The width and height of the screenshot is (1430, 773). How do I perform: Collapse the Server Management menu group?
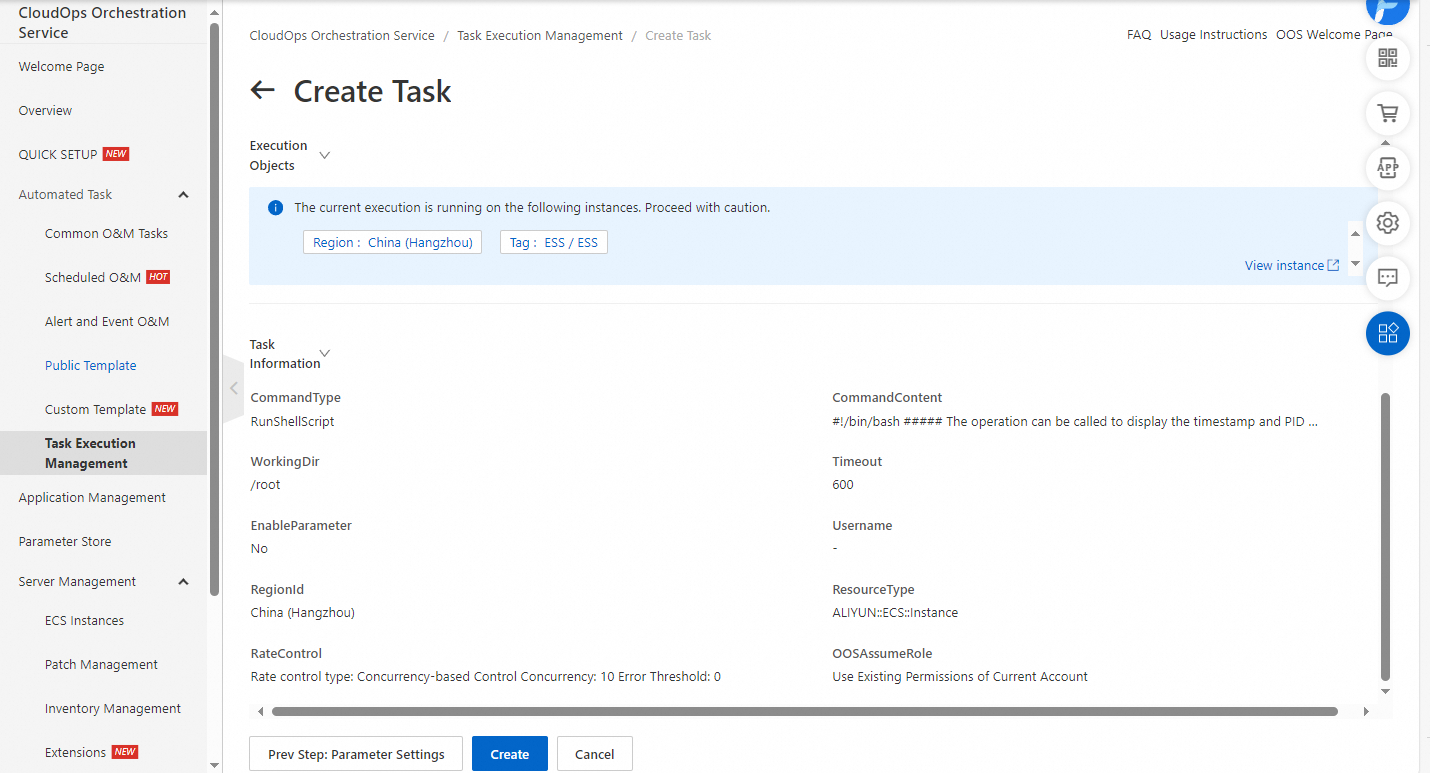183,582
